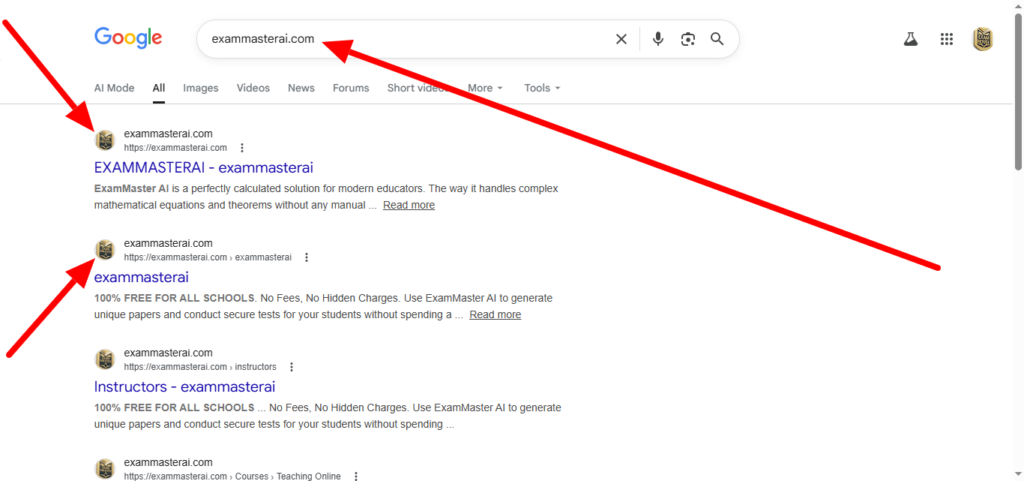The image size is (1024, 481).
Task: Start voice search with microphone icon
Action: point(658,39)
